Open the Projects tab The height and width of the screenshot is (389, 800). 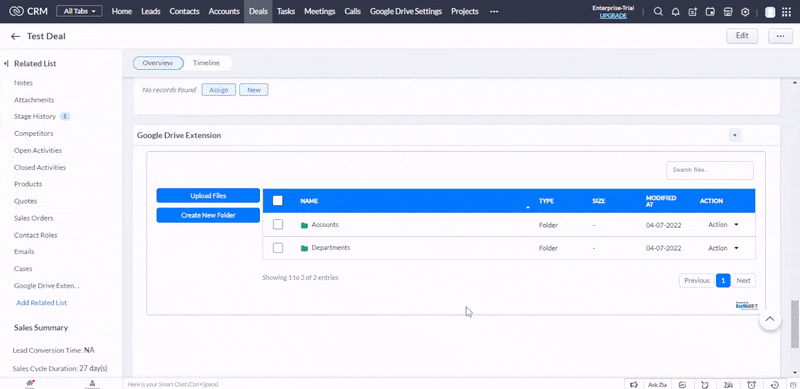point(465,11)
